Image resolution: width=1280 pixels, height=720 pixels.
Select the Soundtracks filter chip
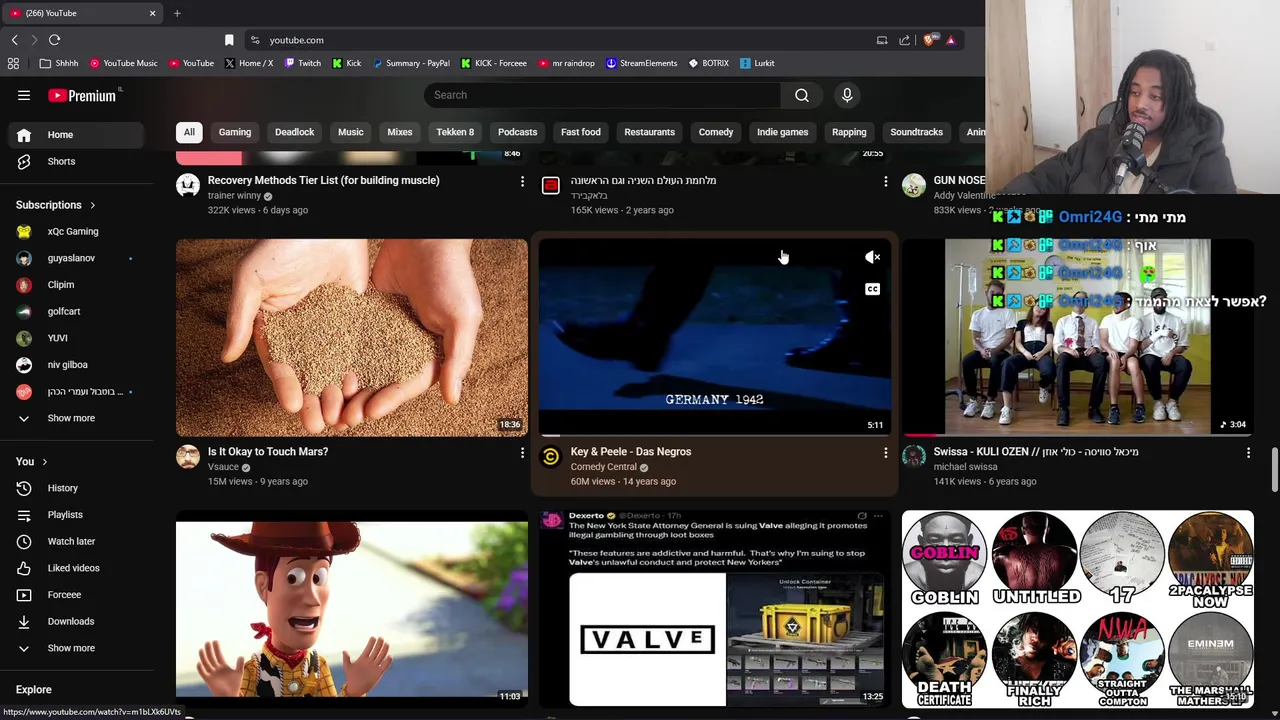[916, 132]
